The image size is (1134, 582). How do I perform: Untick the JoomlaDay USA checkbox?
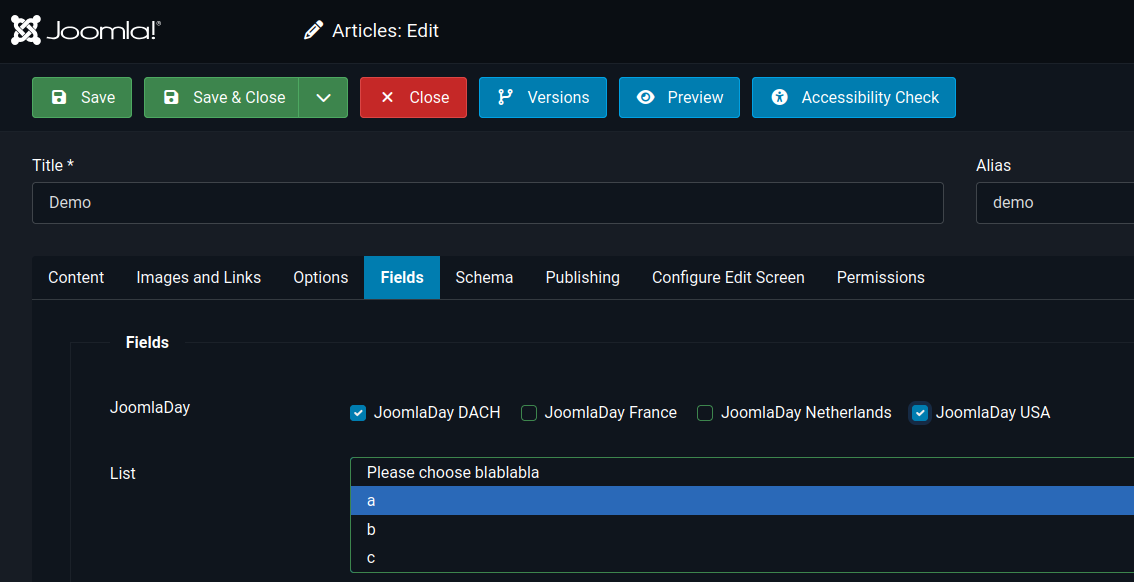(920, 413)
